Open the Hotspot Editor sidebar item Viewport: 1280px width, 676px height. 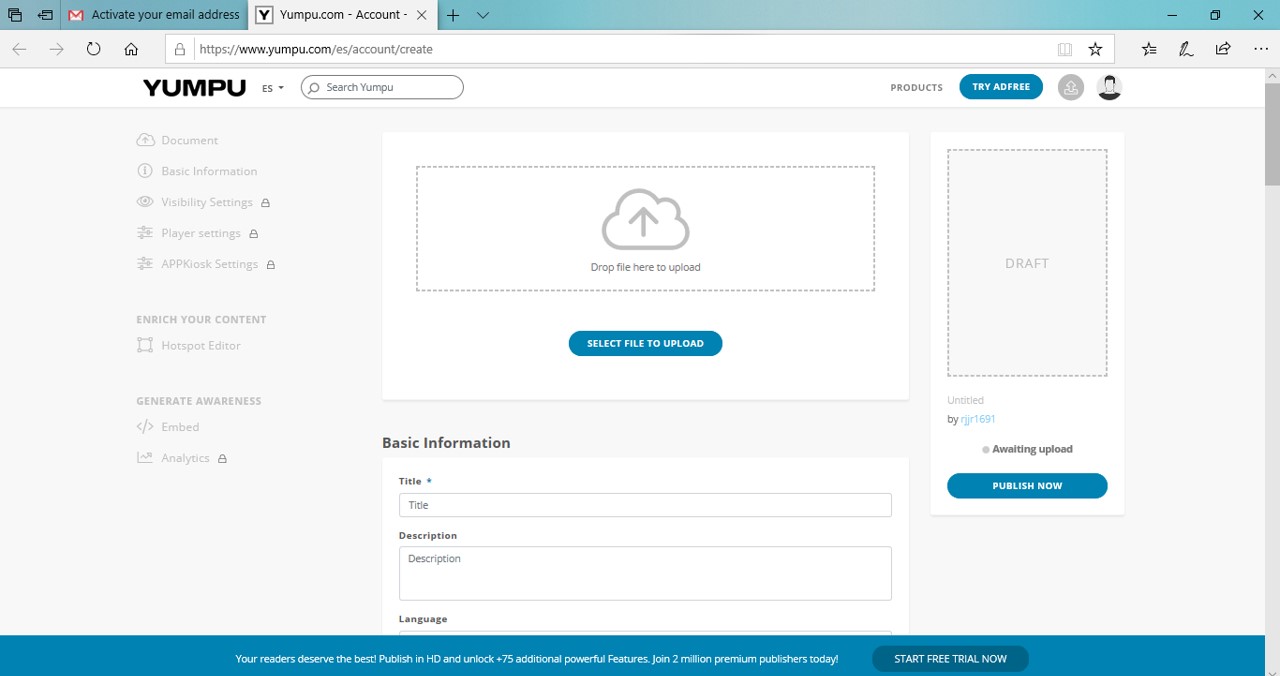200,346
